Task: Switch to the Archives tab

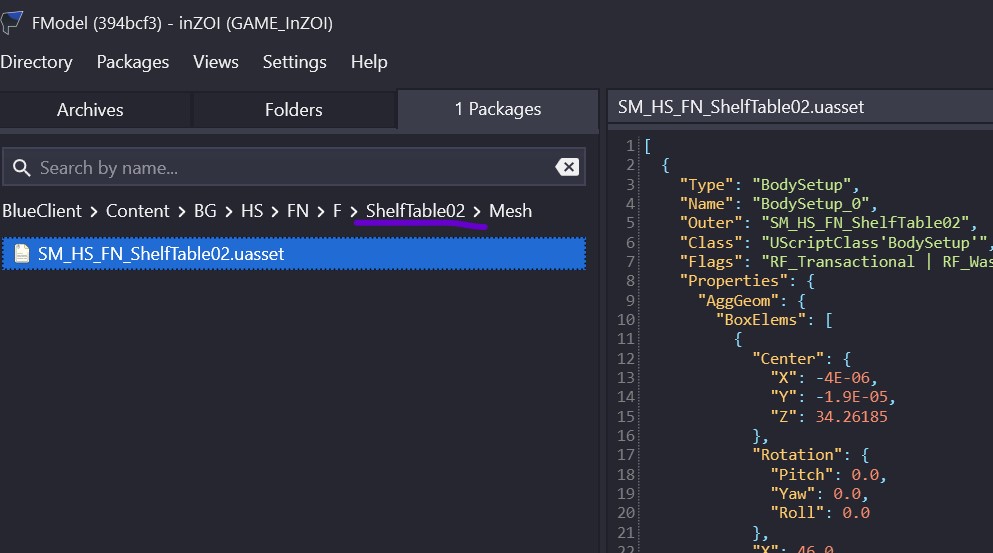Action: (x=90, y=110)
